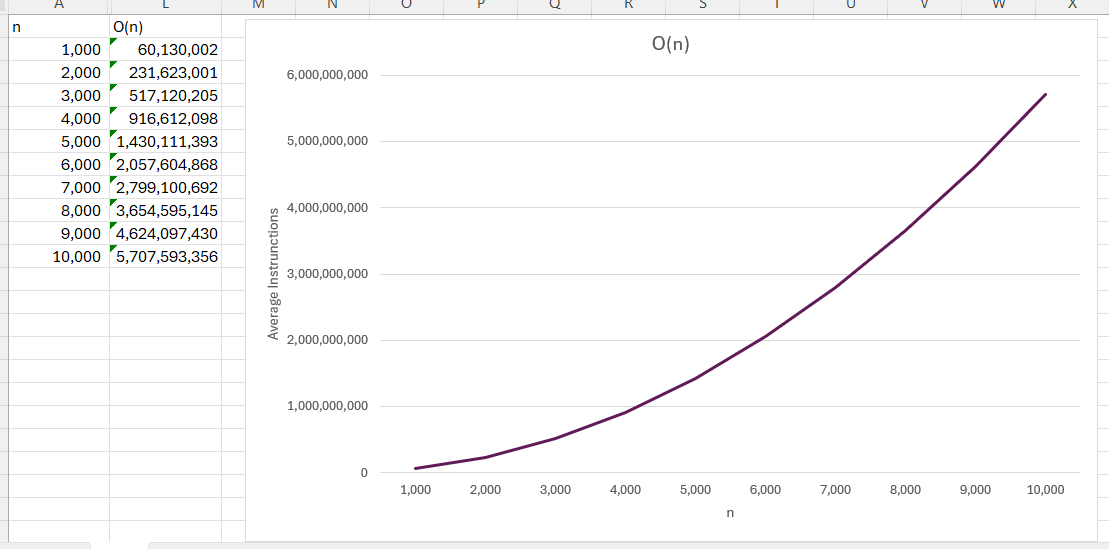The image size is (1109, 549).
Task: Select cell with value 5,707,593,356
Action: [x=166, y=257]
